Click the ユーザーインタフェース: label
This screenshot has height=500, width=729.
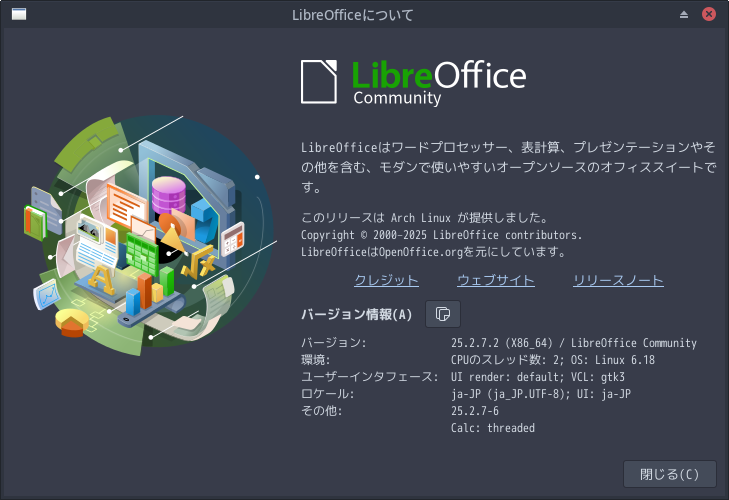pos(370,377)
